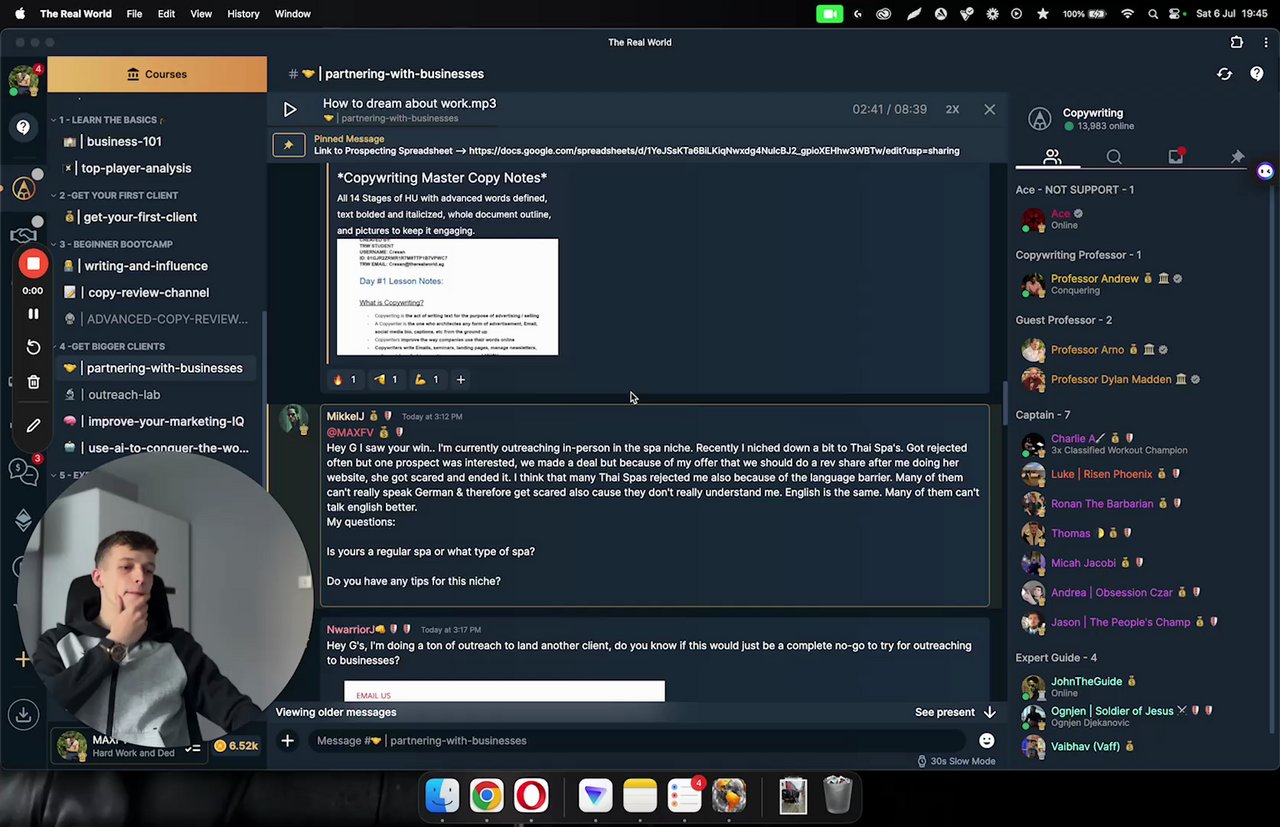Collapse the 1 - LEARN THE BASICS category
This screenshot has height=827, width=1280.
pyautogui.click(x=108, y=120)
